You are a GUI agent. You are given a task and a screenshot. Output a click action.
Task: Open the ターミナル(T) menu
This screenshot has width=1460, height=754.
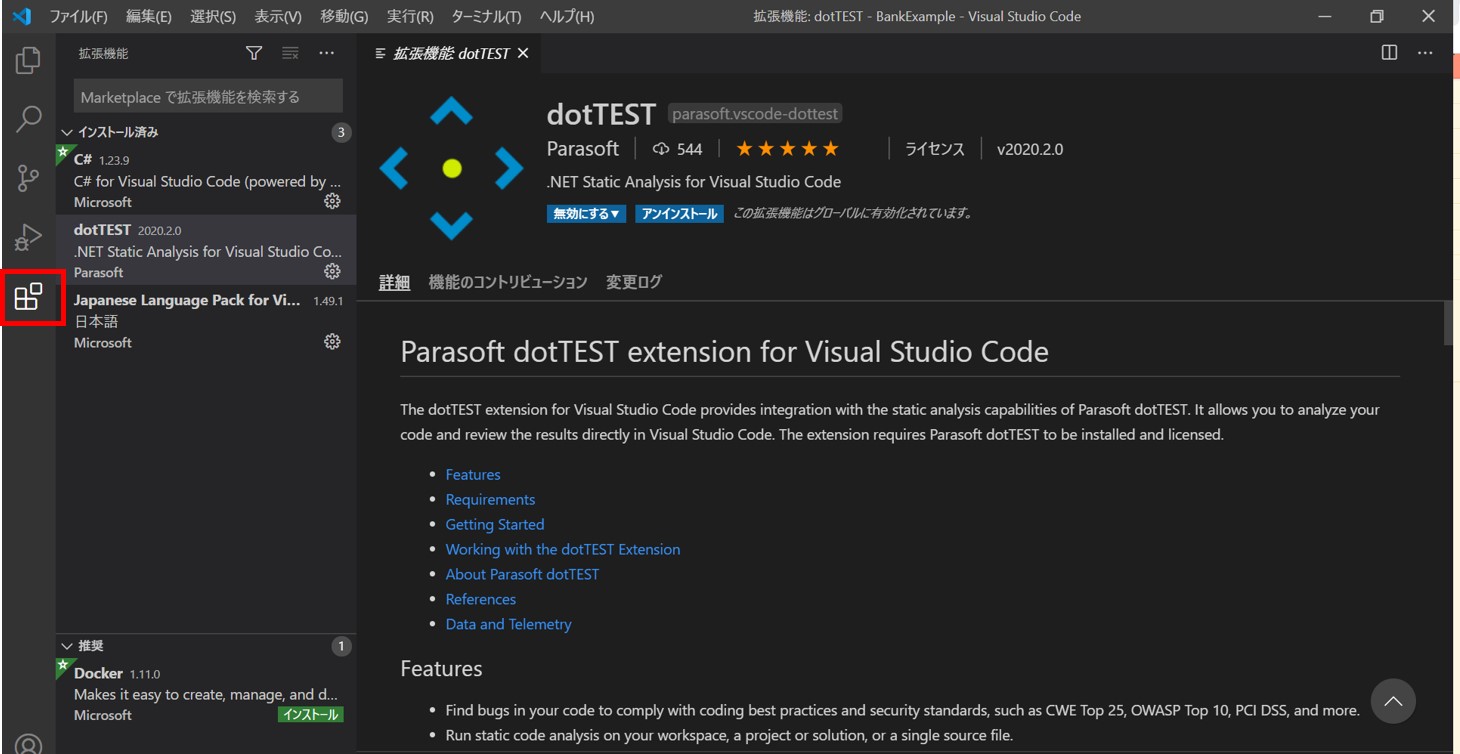point(486,16)
